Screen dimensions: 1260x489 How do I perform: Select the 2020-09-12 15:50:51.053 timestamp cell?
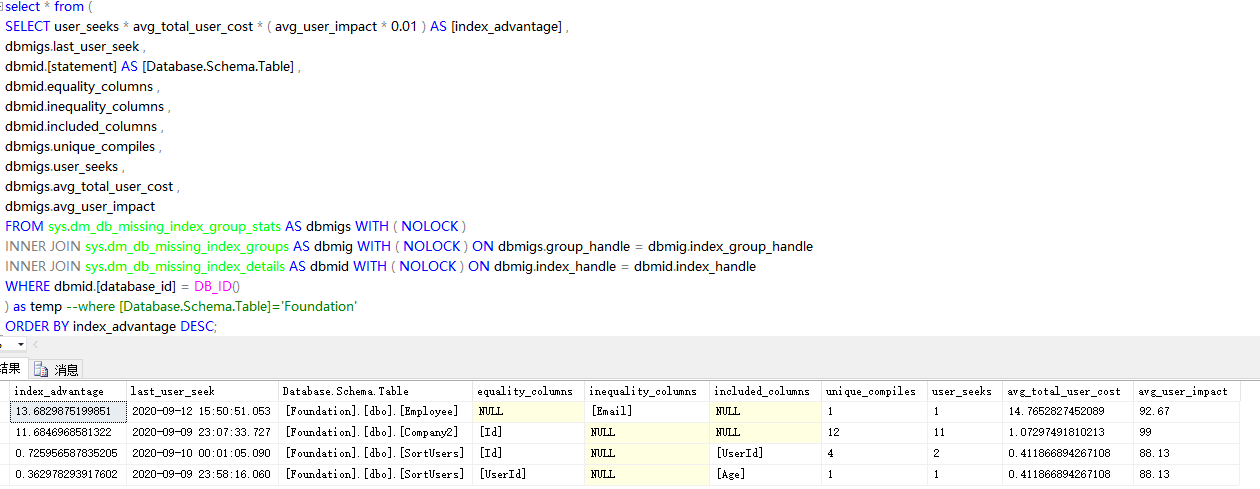pyautogui.click(x=202, y=411)
